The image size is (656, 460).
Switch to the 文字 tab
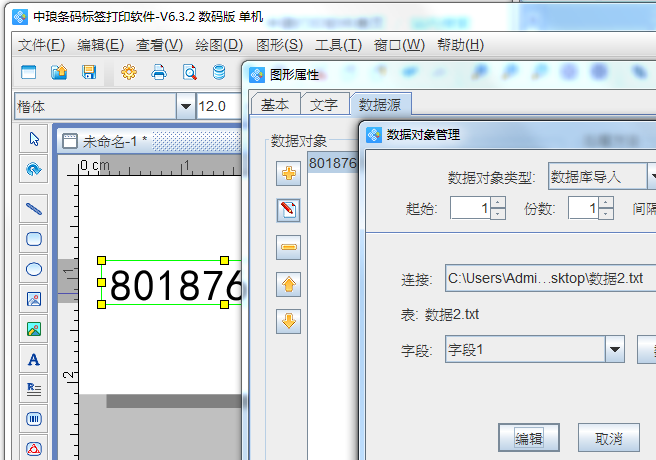click(324, 104)
